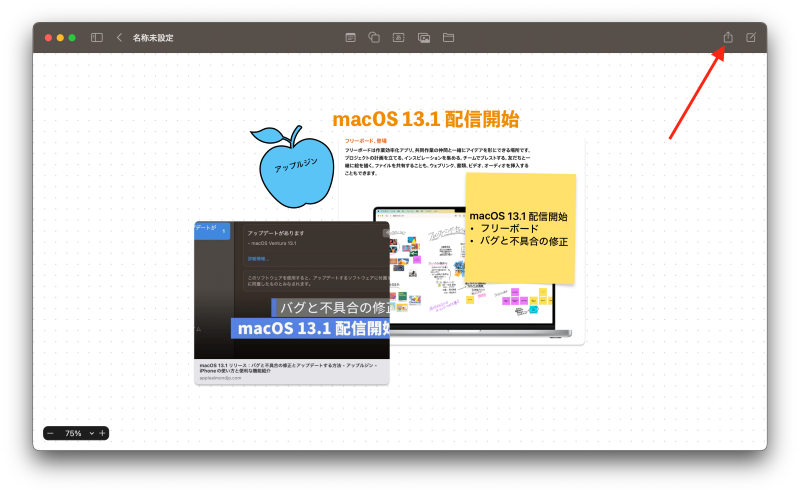Zoom out with the minus button
This screenshot has height=494, width=800.
pos(50,433)
